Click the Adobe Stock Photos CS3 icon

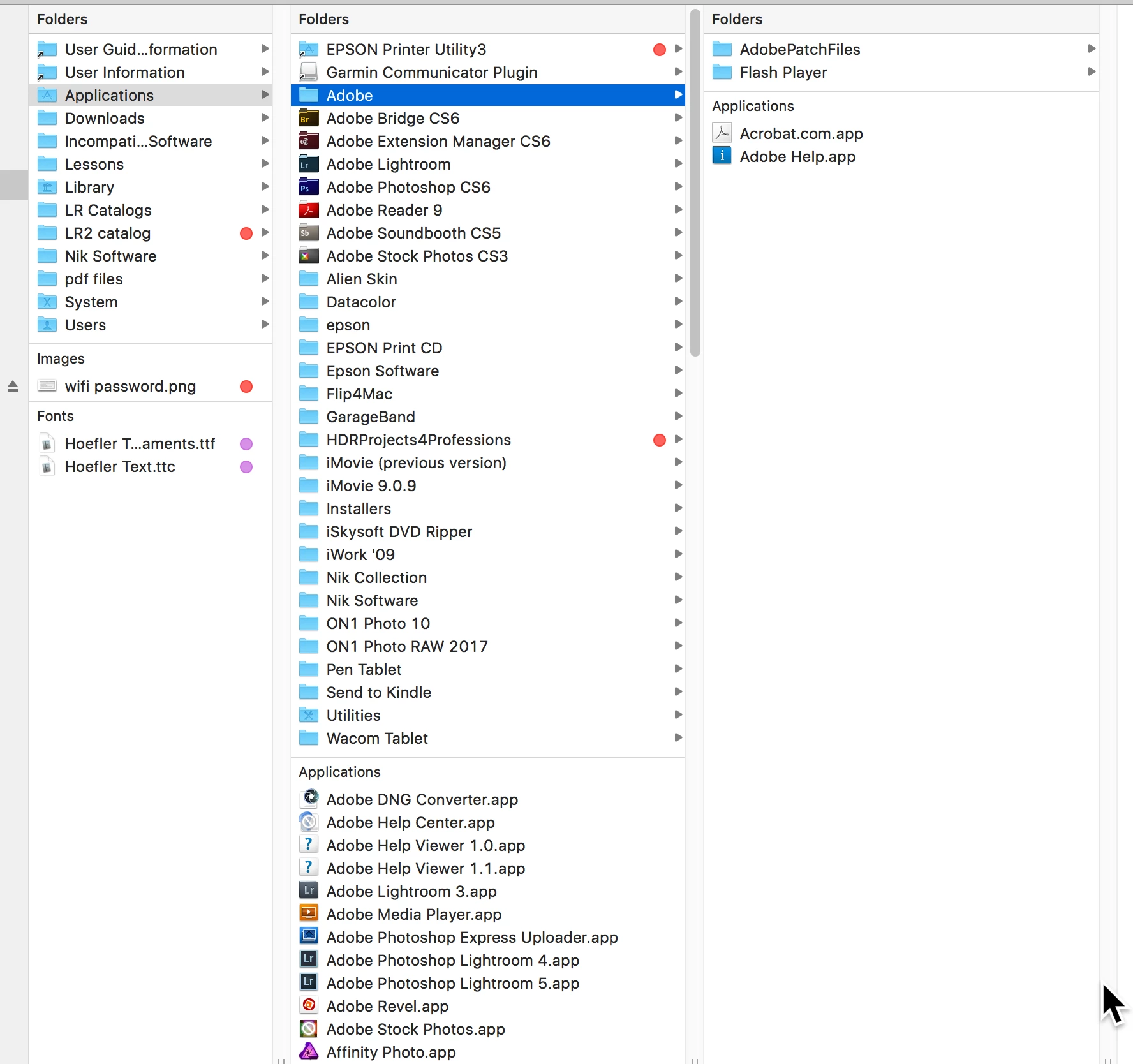[x=309, y=256]
